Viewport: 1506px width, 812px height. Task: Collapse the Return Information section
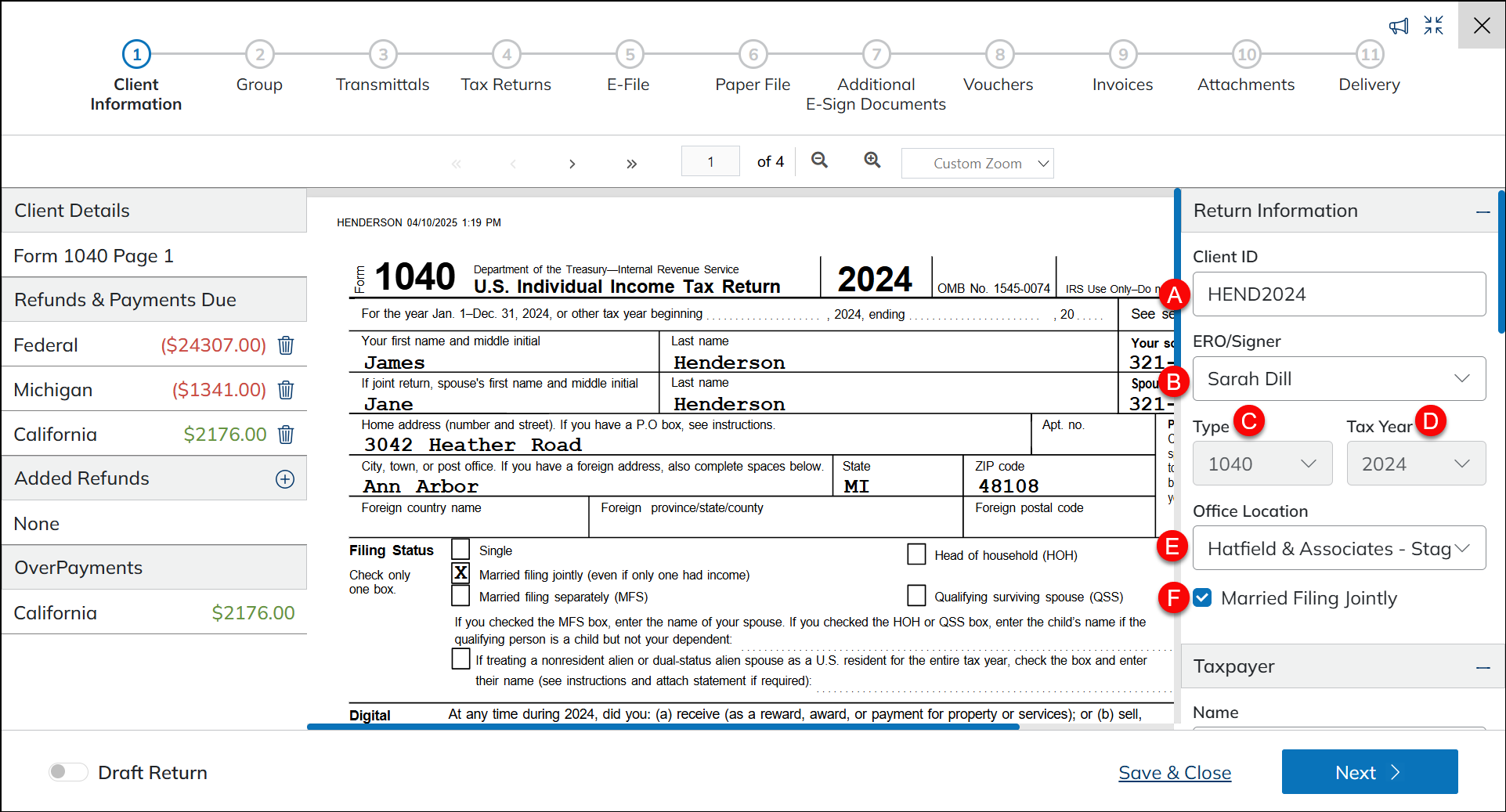pos(1483,211)
